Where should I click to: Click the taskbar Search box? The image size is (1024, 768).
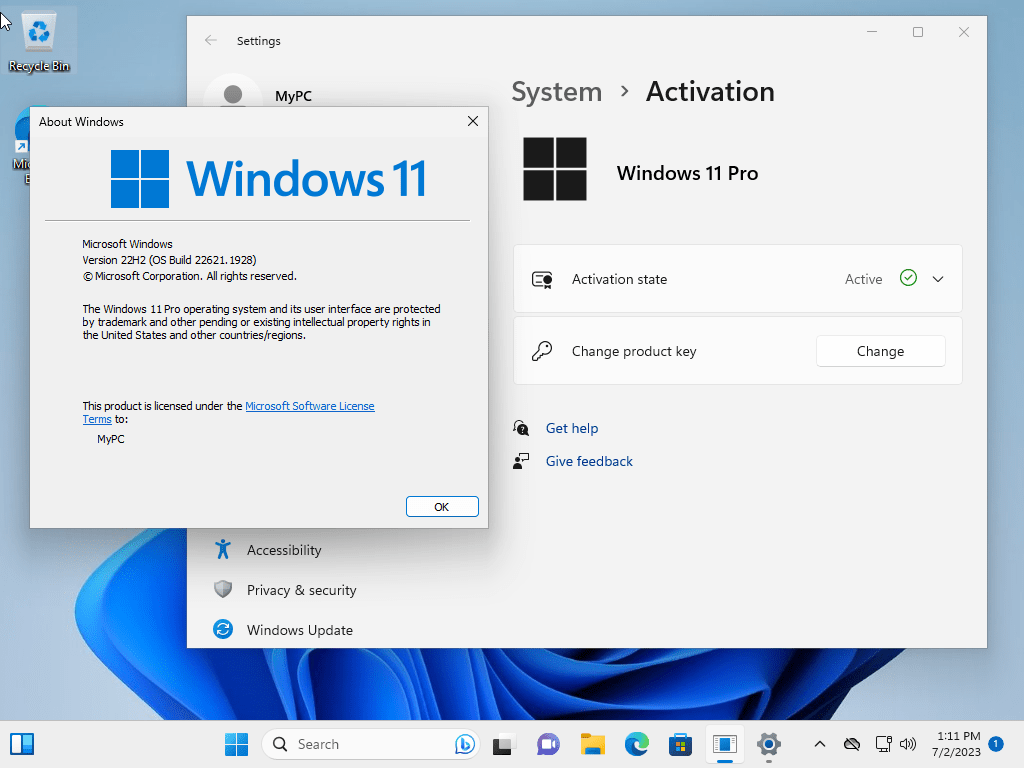pos(370,744)
